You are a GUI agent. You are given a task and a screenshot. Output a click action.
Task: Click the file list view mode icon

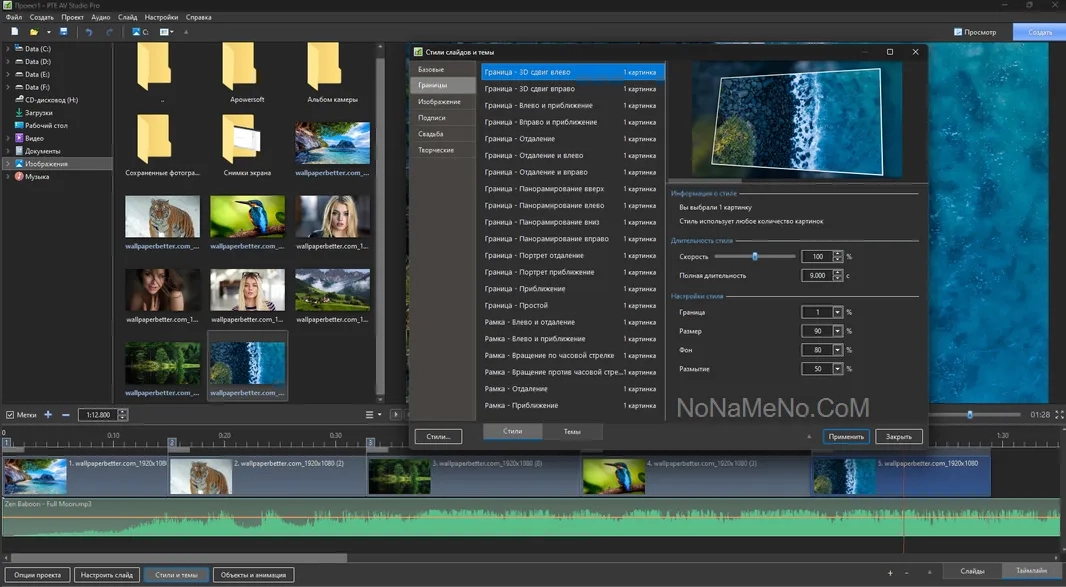(370, 414)
